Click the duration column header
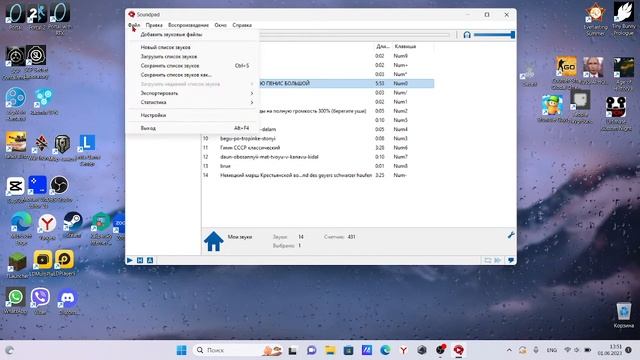 pos(382,47)
